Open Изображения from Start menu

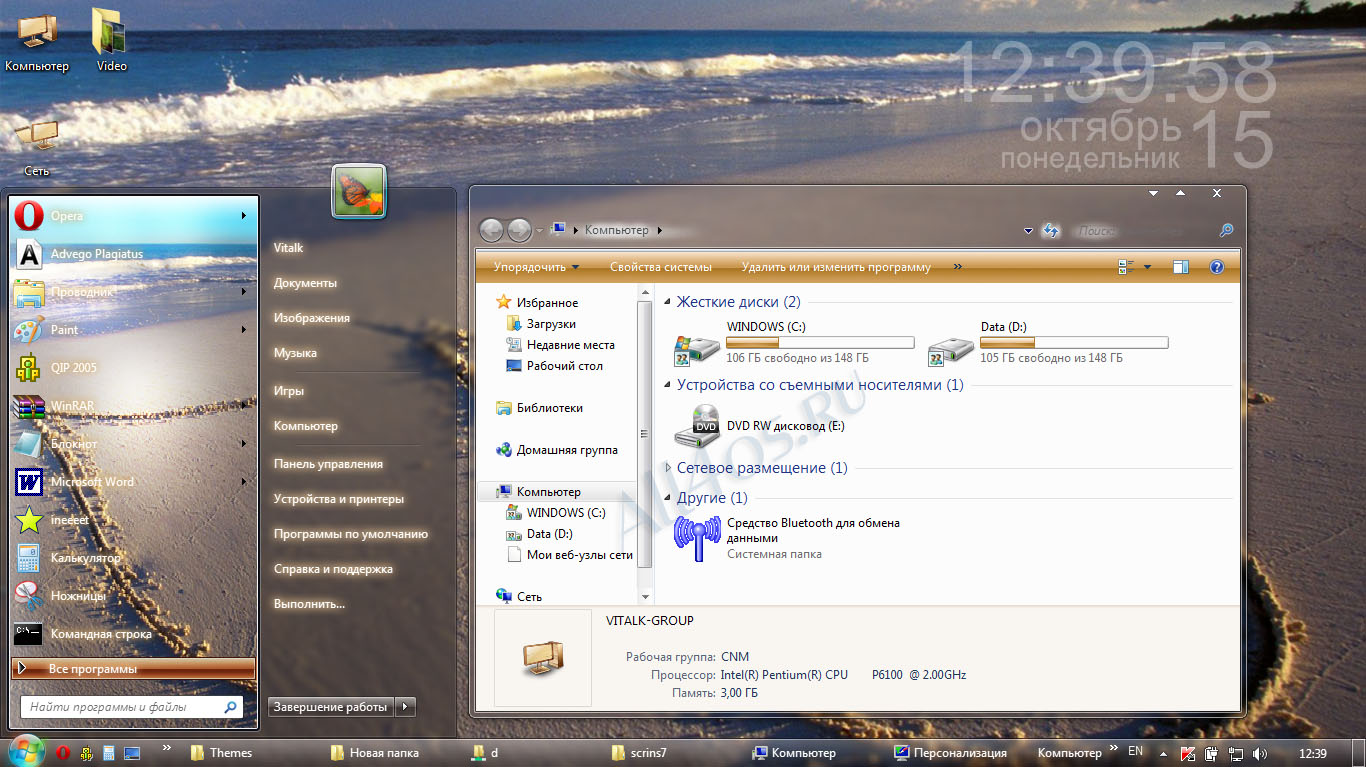(x=312, y=318)
